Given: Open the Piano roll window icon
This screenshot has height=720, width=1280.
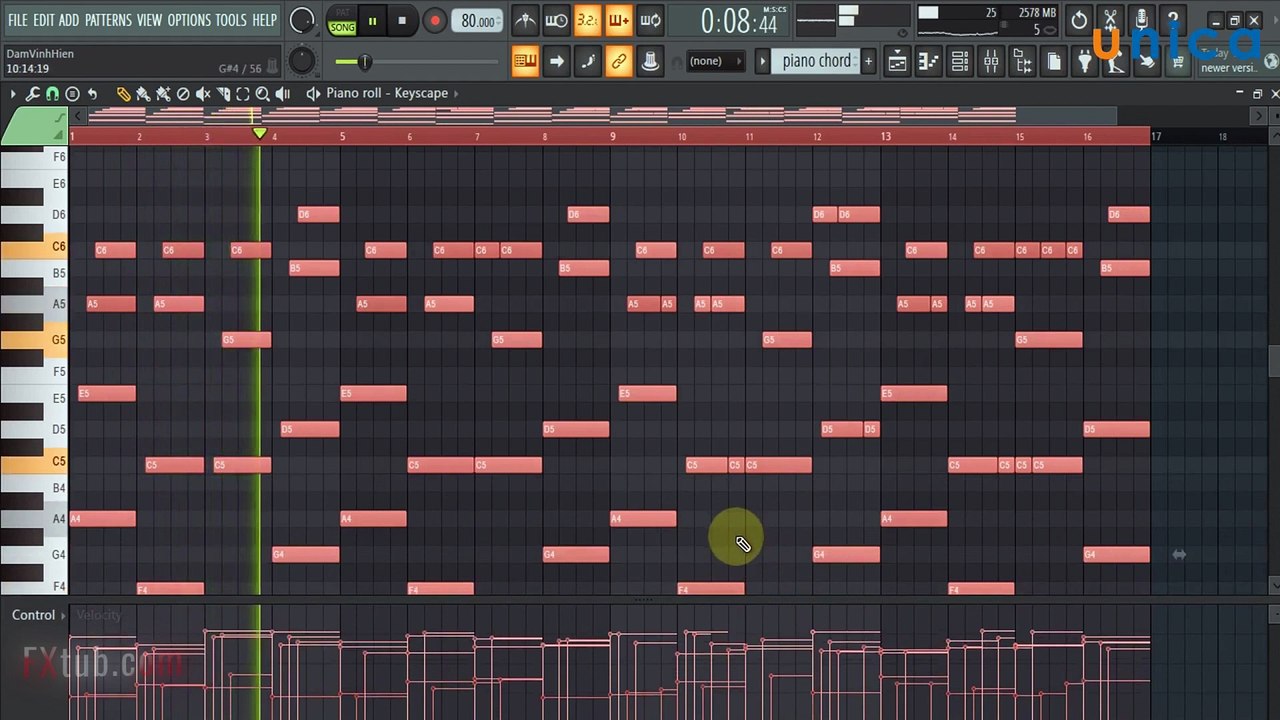Looking at the screenshot, I should coord(928,62).
